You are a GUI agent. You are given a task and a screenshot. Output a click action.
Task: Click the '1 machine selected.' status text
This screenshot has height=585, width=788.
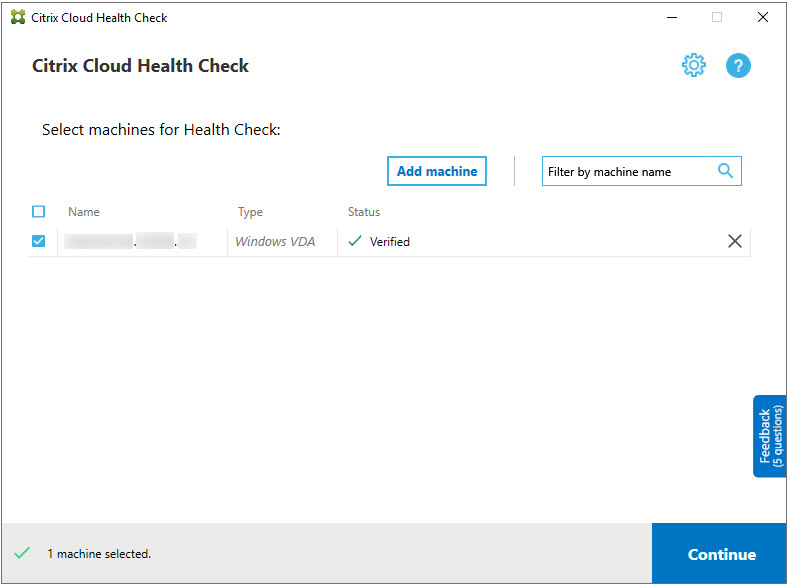[99, 554]
